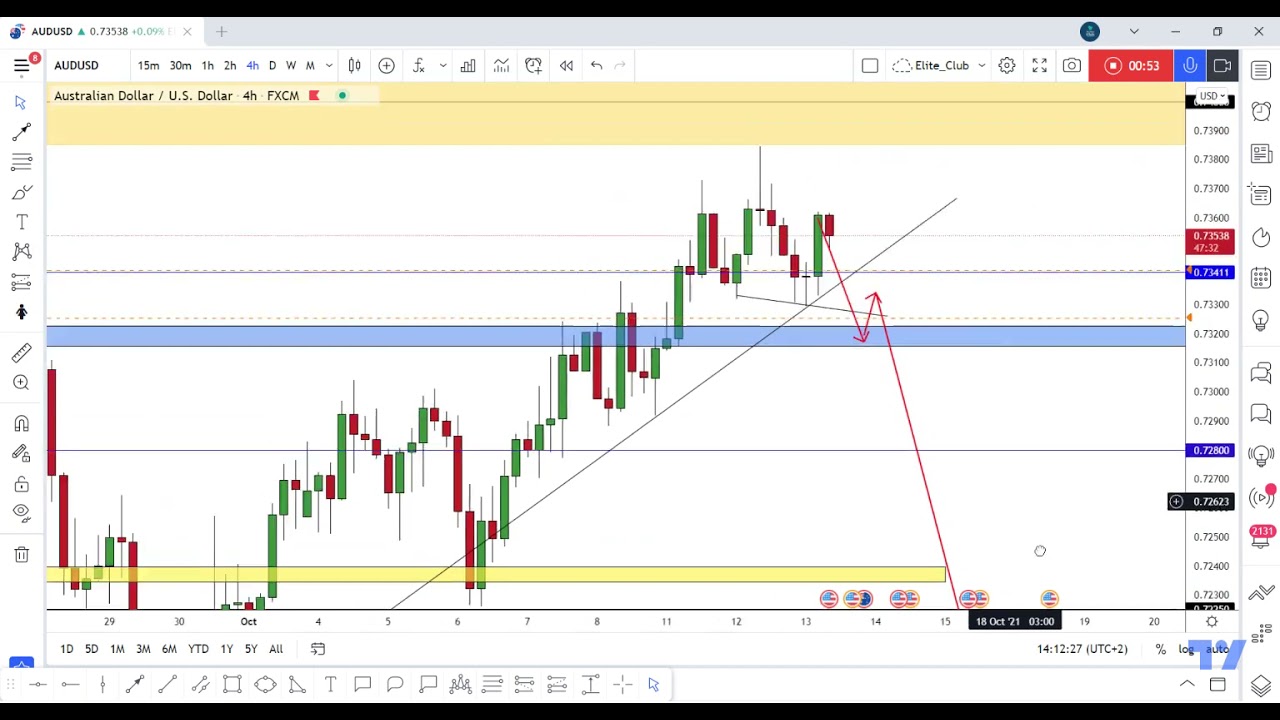Toggle lock all drawing tools

(x=21, y=485)
